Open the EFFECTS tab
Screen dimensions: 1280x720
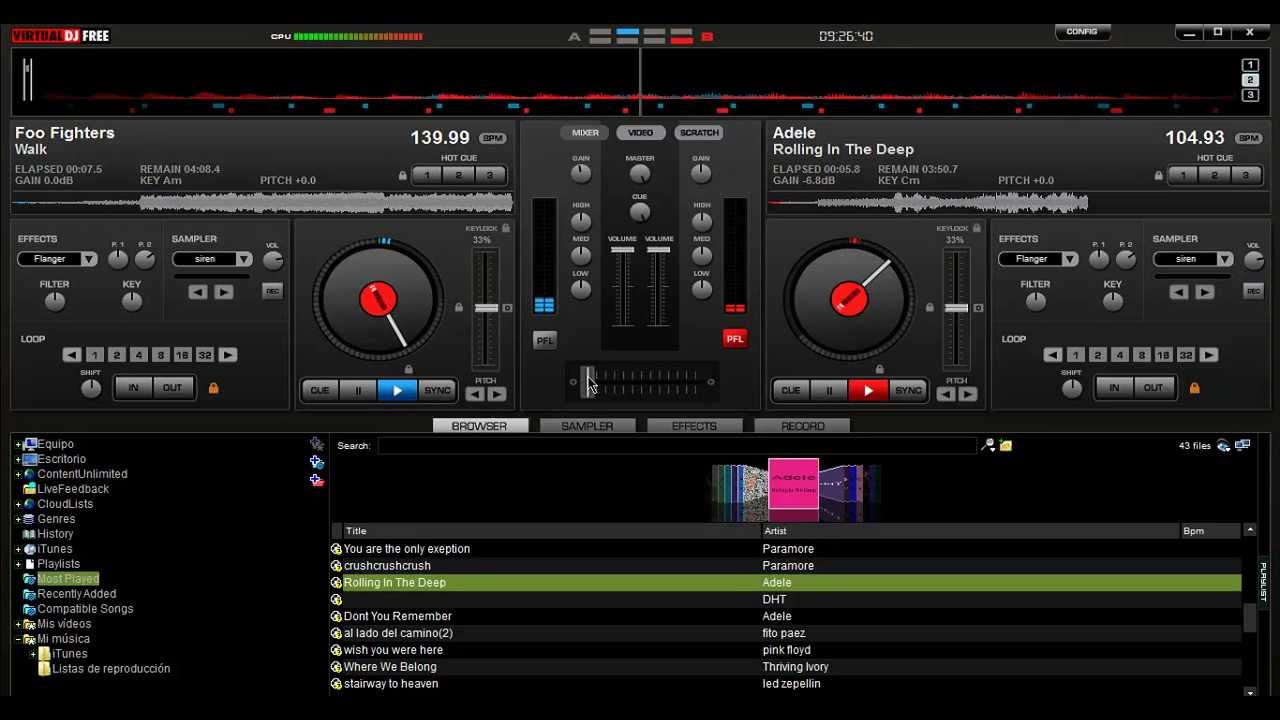pyautogui.click(x=694, y=426)
